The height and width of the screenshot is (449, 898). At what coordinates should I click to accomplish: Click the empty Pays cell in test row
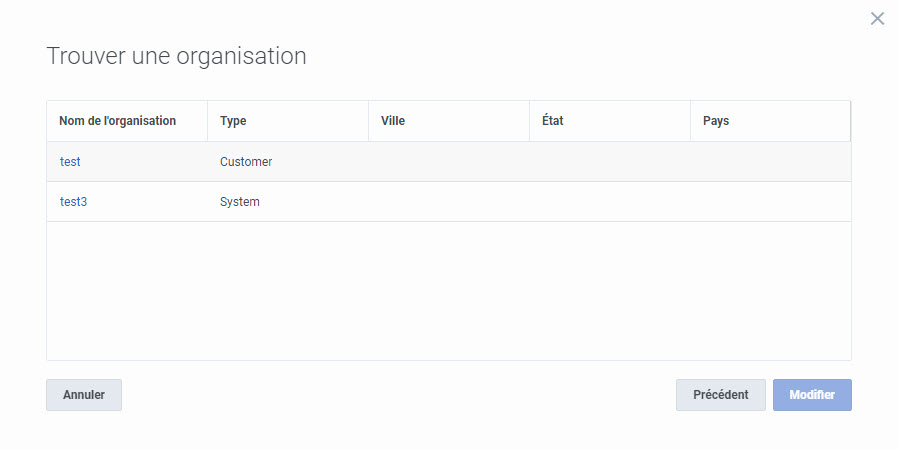770,162
